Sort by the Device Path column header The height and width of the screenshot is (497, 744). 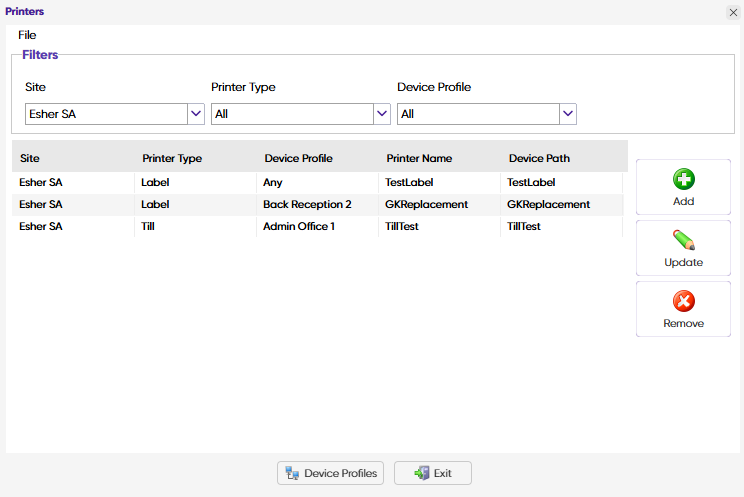(539, 158)
